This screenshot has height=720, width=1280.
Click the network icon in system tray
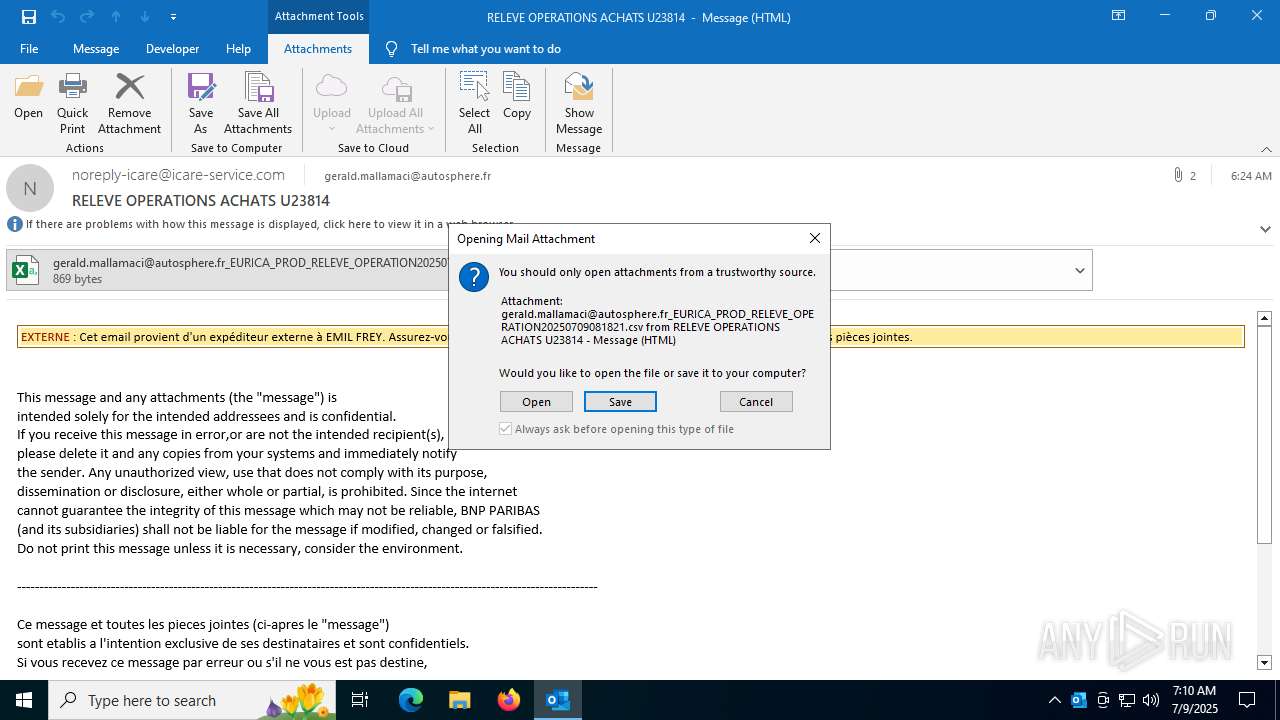tap(1127, 700)
